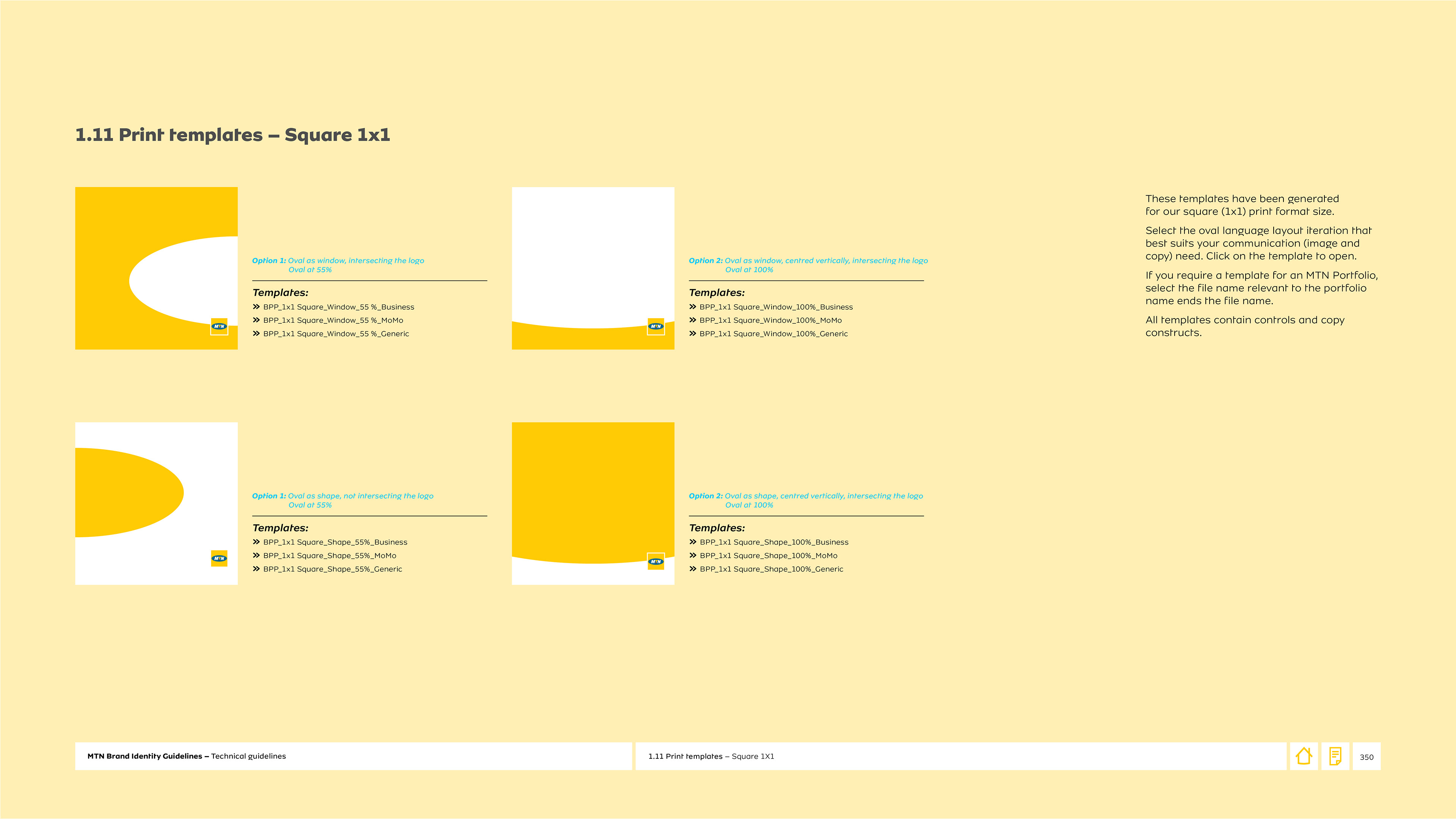
Task: Click the double-chevron beside Square_Window_55 %_Business
Action: click(x=256, y=307)
